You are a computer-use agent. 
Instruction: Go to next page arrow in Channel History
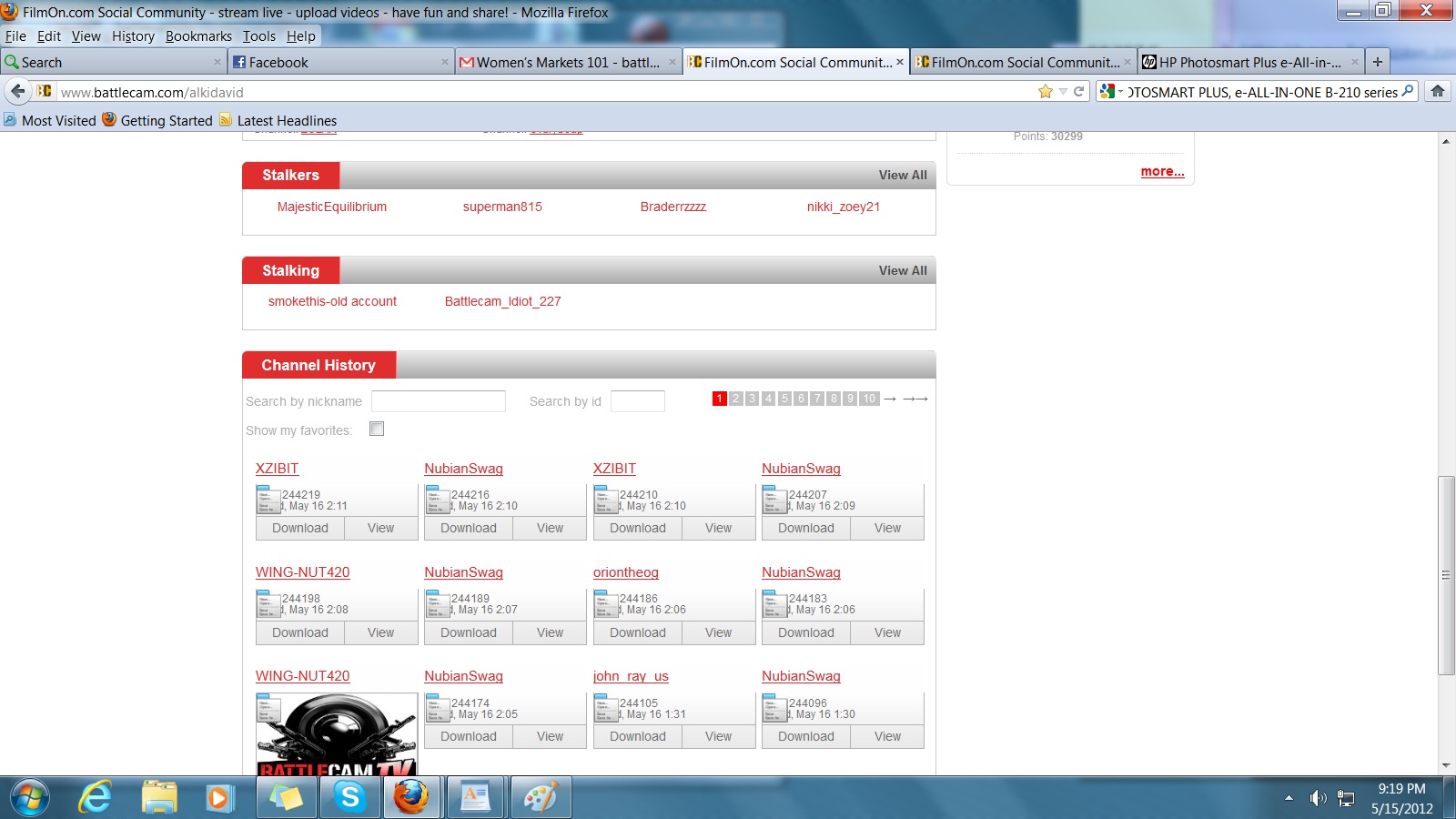pyautogui.click(x=890, y=399)
